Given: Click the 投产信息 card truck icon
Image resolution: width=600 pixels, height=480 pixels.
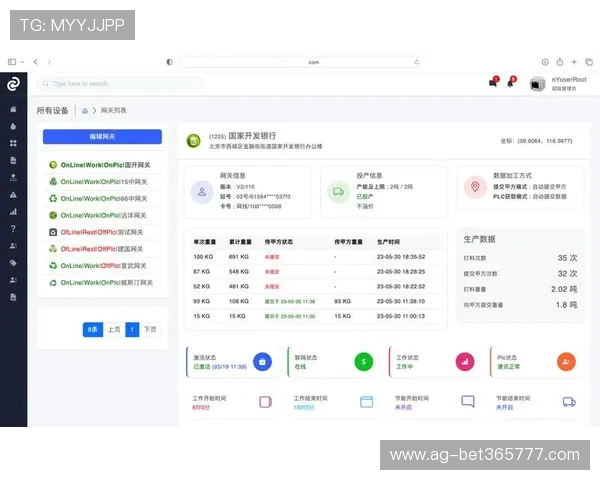Looking at the screenshot, I should 338,192.
